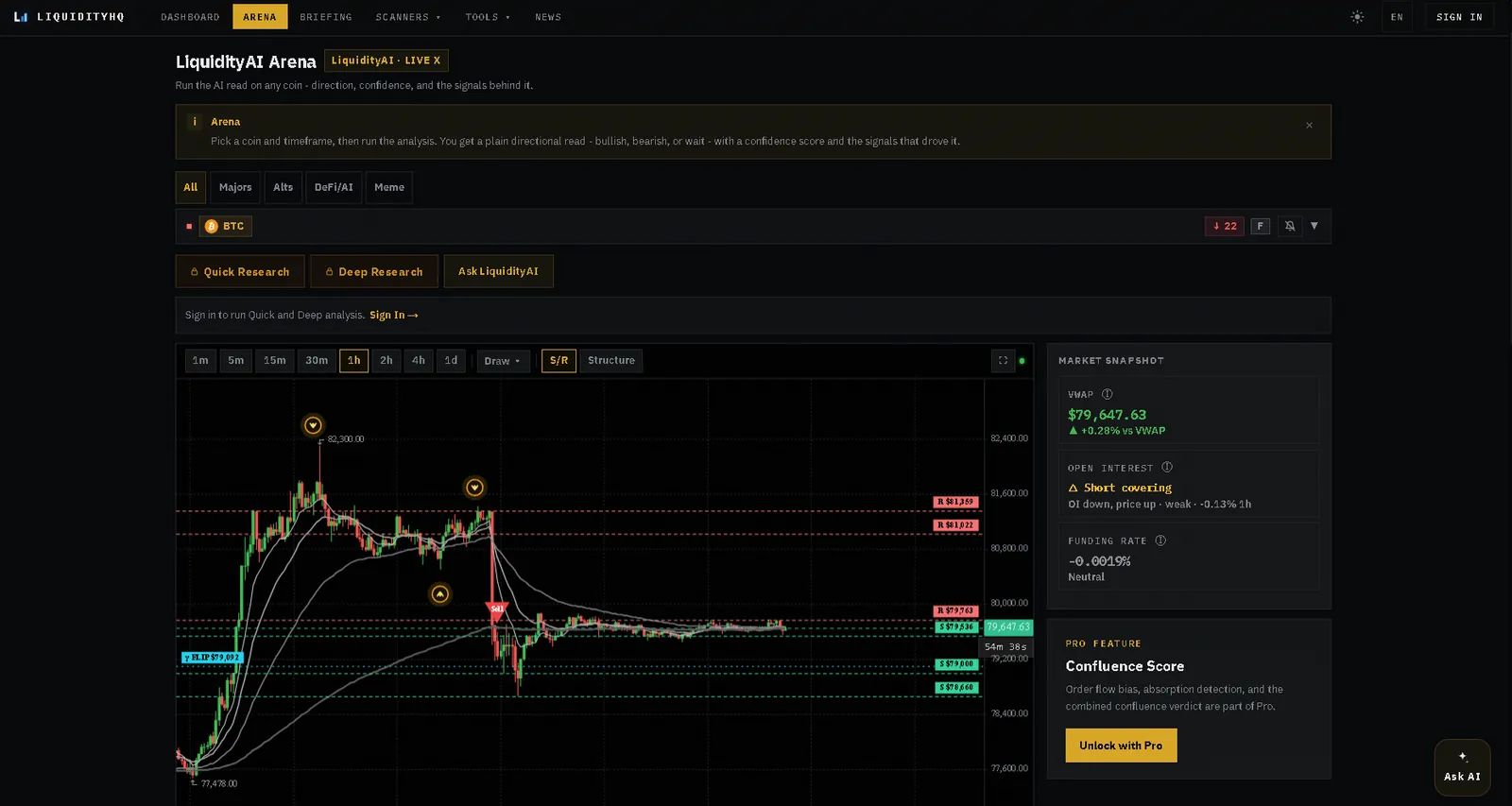Click the Bitcoin coin icon
Image resolution: width=1512 pixels, height=806 pixels.
point(212,226)
